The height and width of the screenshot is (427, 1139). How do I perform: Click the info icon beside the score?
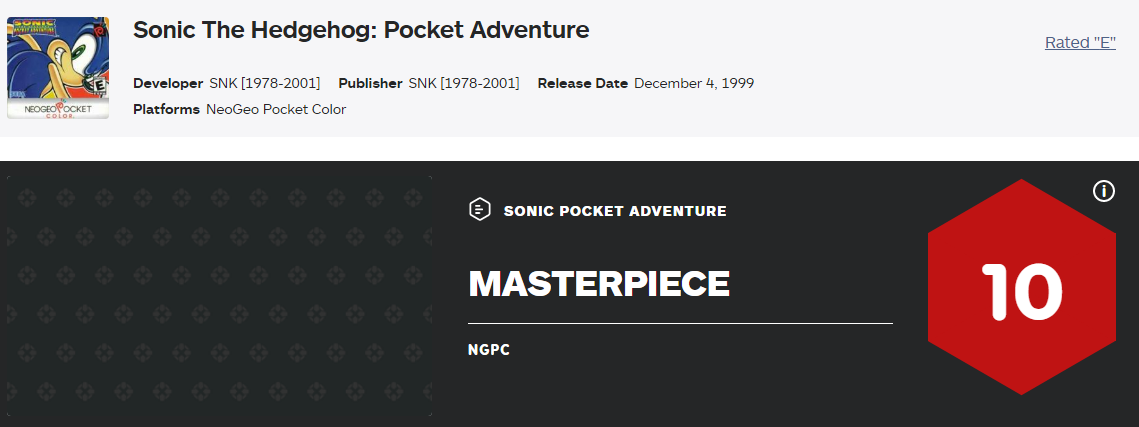pos(1104,191)
